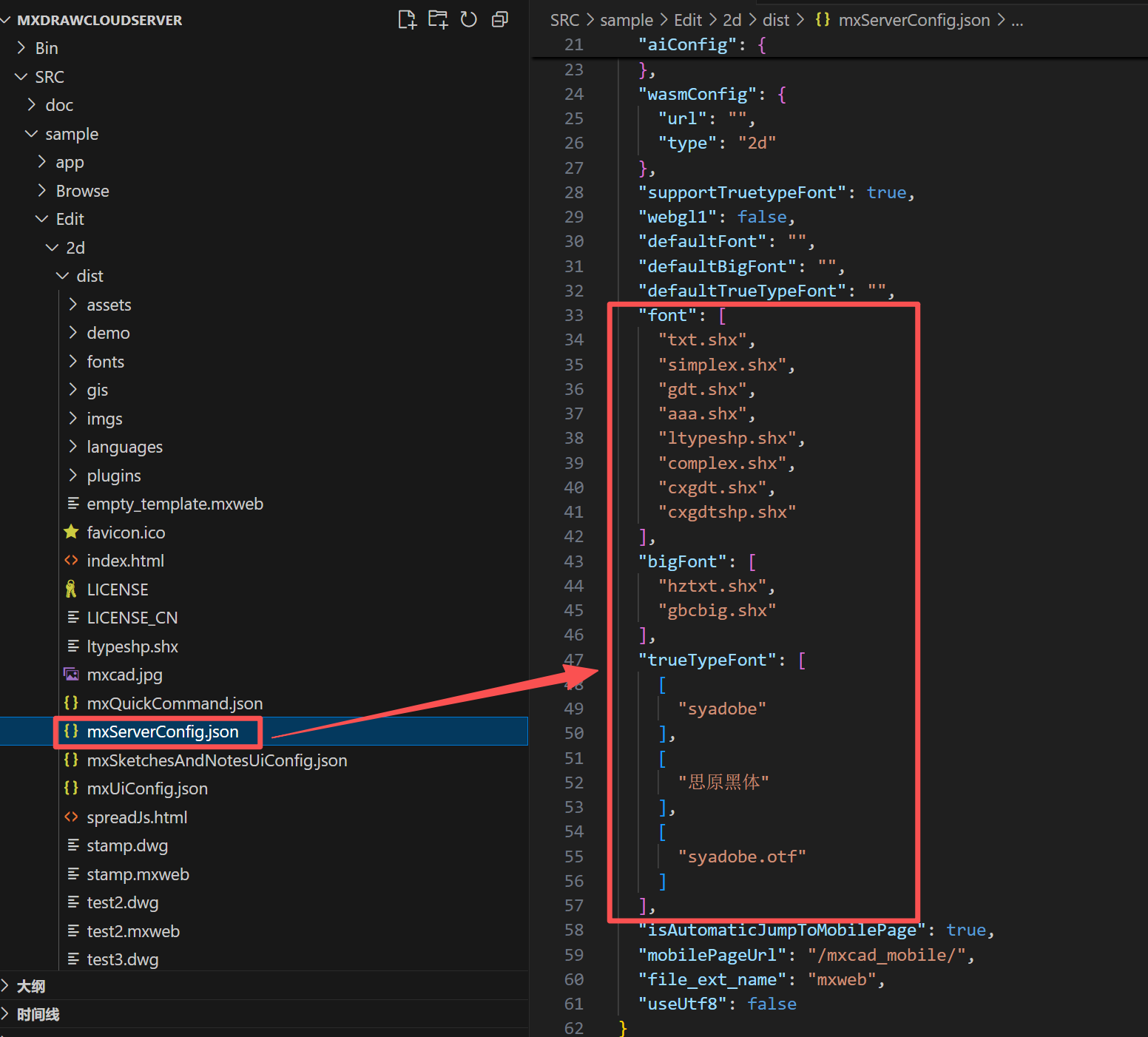Open mxUiConfig.json file

(146, 788)
